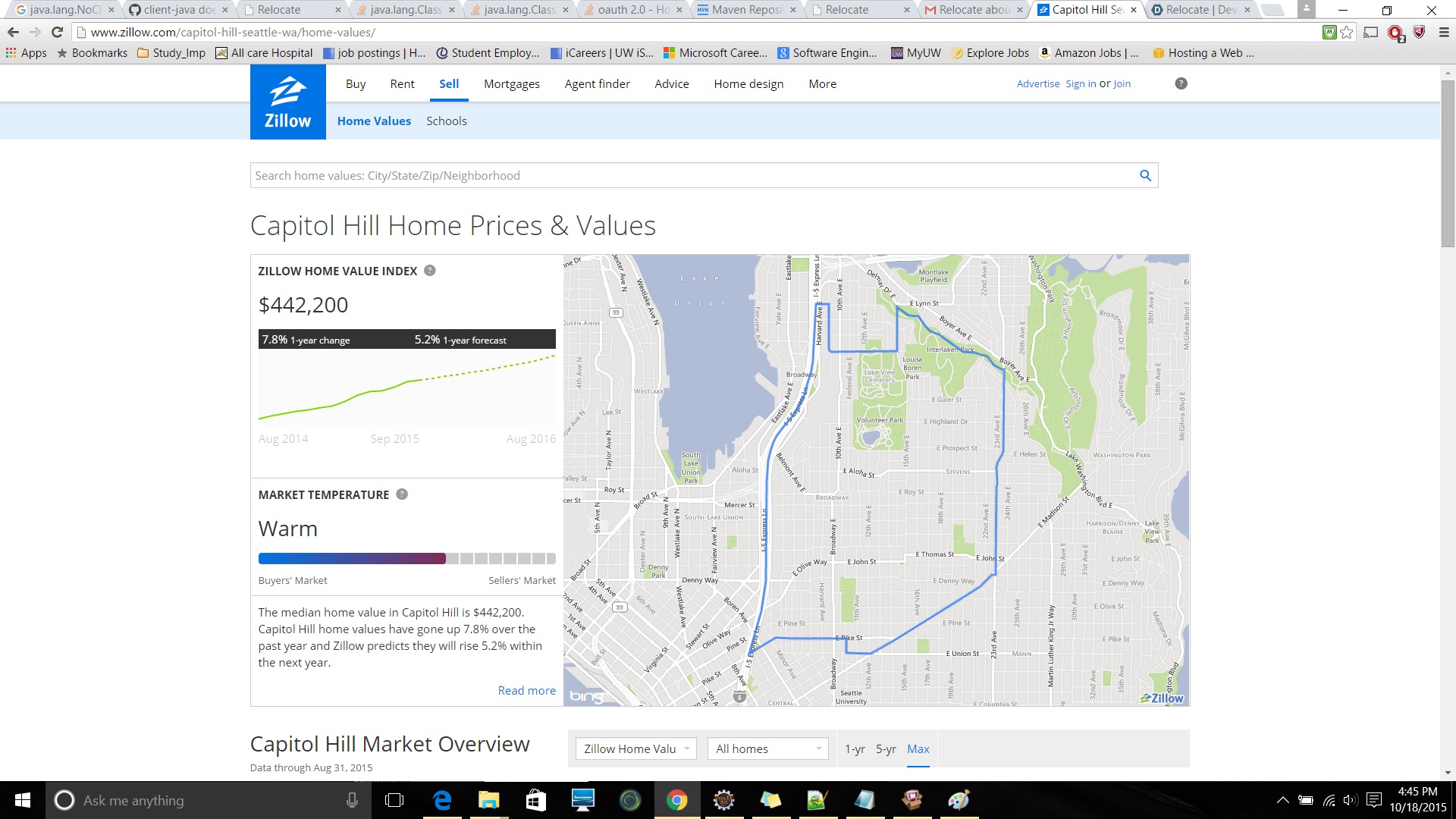The image size is (1456, 819).
Task: Select the Max time range
Action: [x=918, y=748]
